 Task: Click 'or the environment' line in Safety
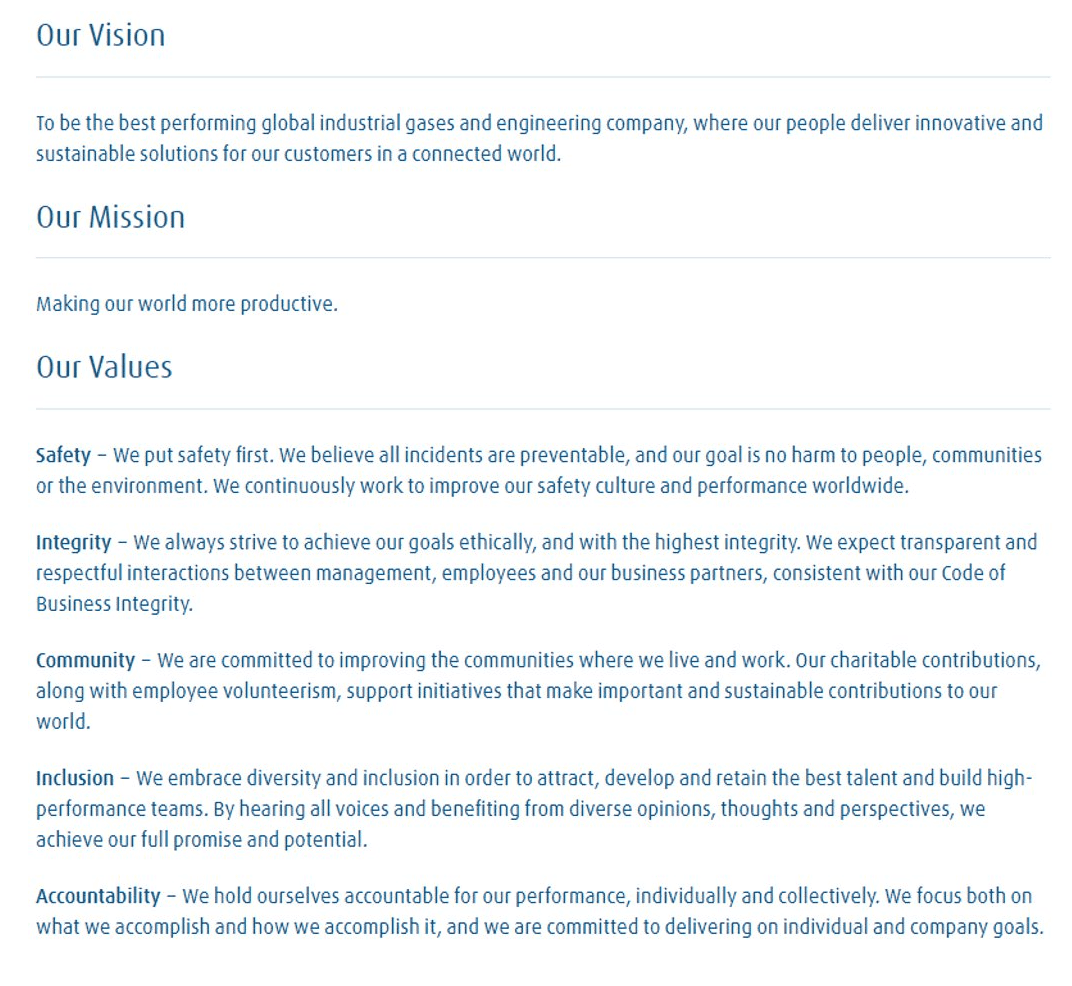(x=472, y=486)
